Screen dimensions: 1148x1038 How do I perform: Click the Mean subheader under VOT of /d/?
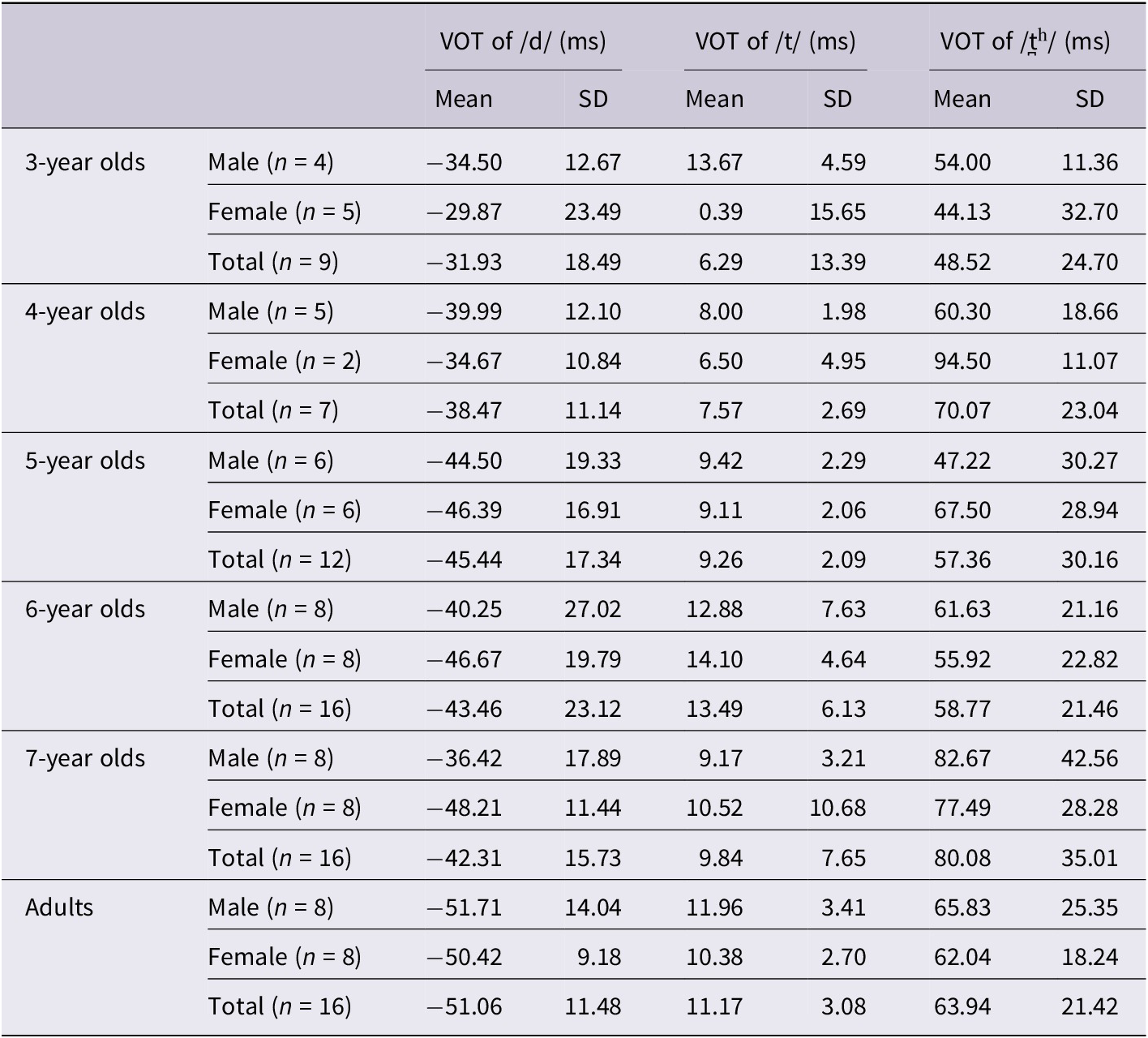coord(464,99)
